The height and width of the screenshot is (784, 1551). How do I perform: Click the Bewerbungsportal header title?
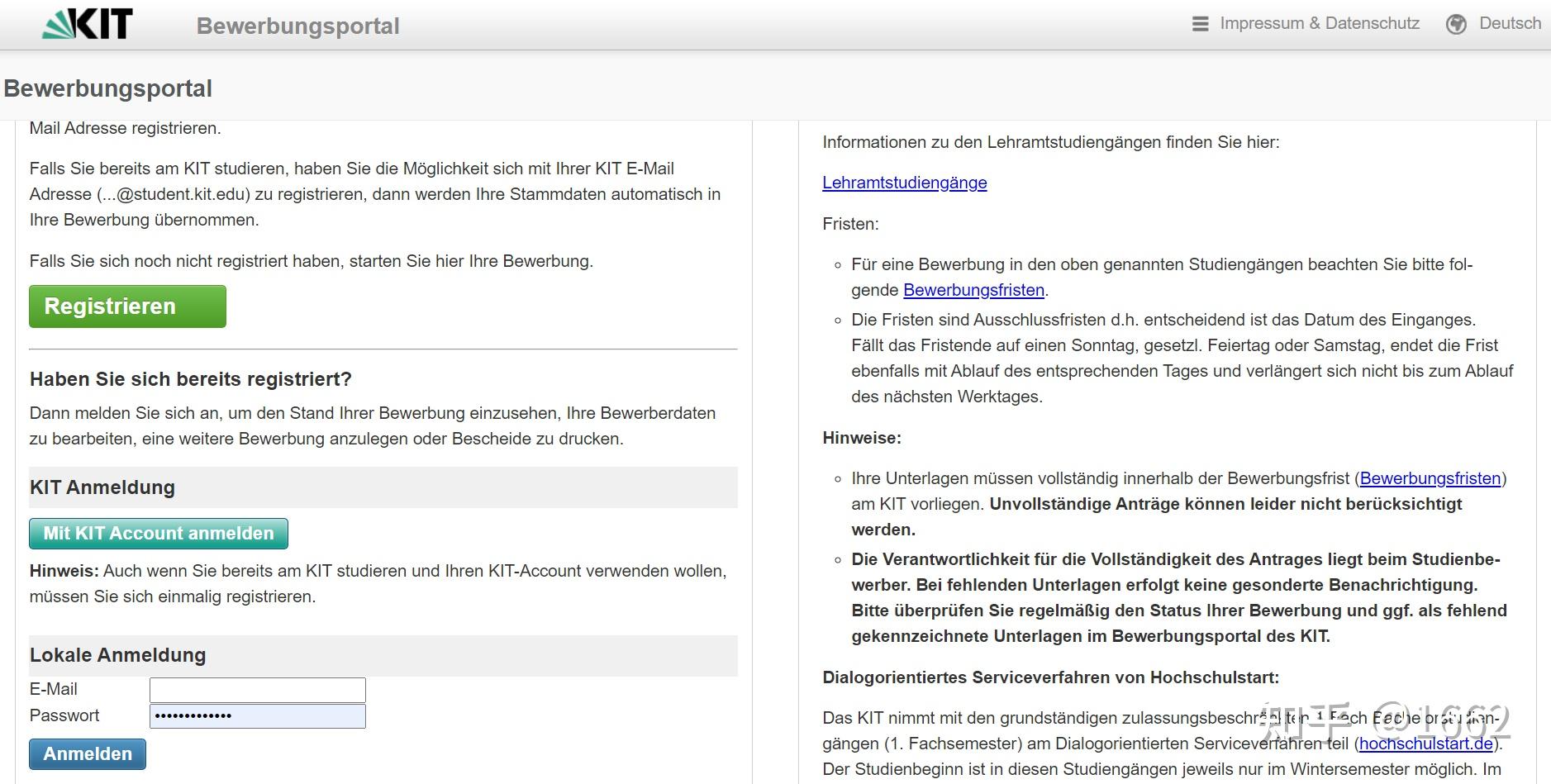pos(298,26)
